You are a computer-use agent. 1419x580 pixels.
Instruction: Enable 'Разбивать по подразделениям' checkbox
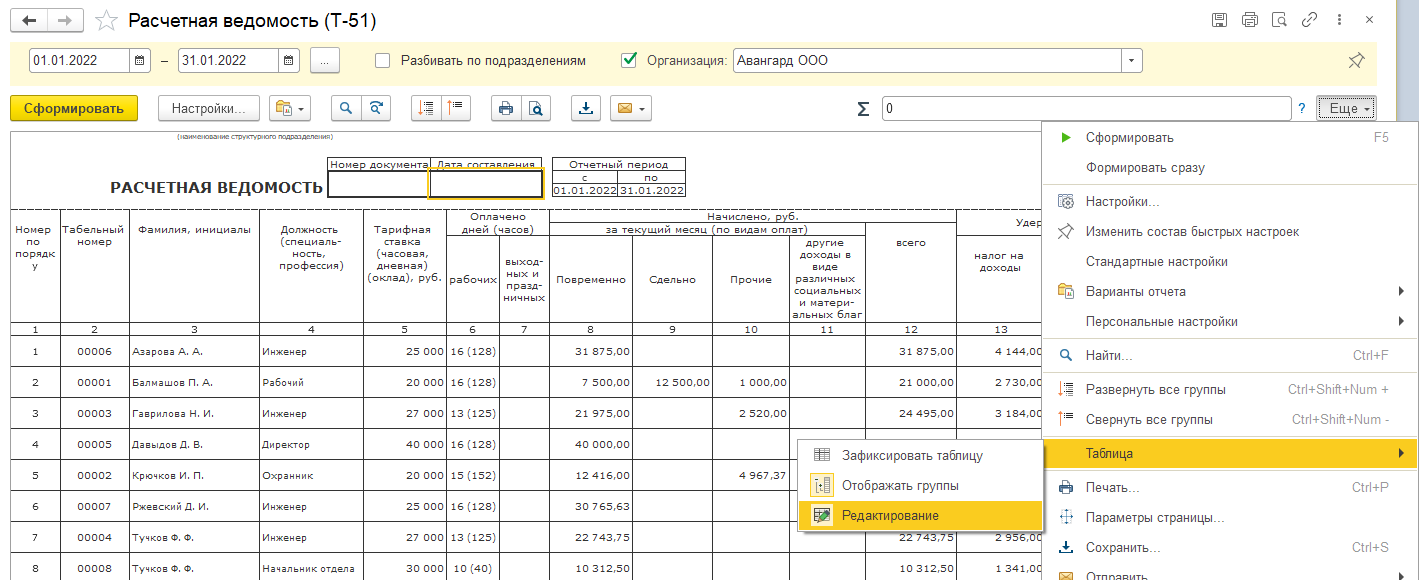[383, 61]
